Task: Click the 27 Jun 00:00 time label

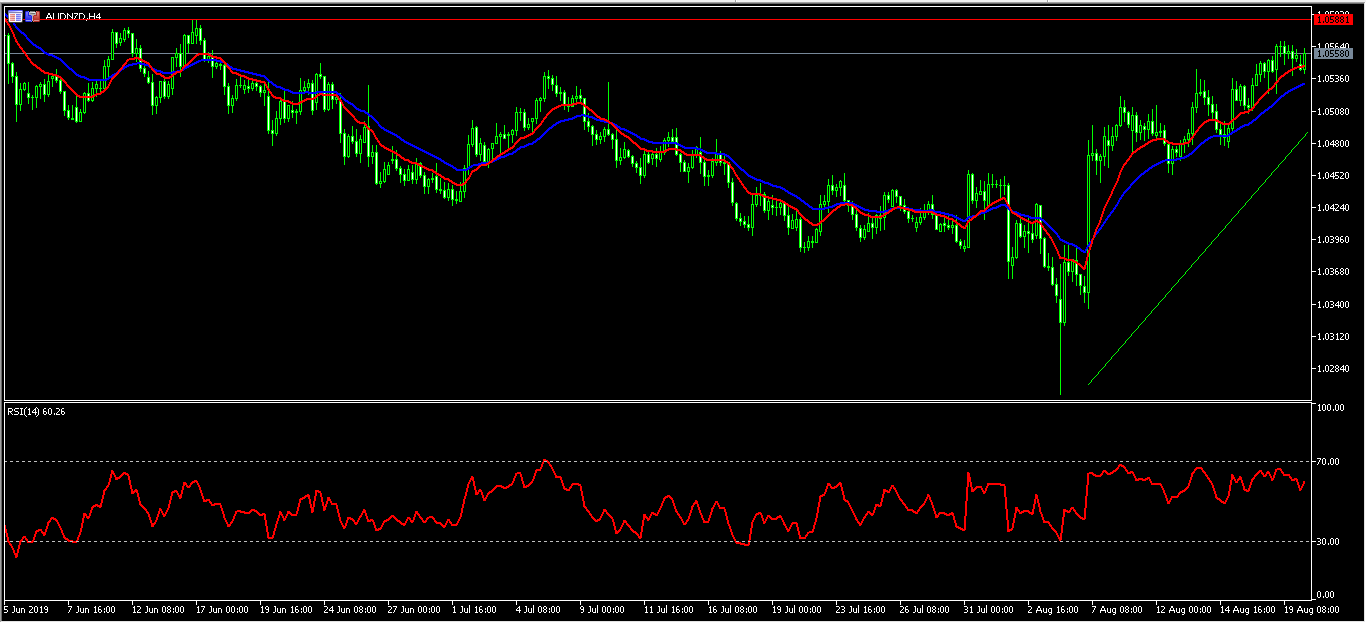Action: (414, 608)
